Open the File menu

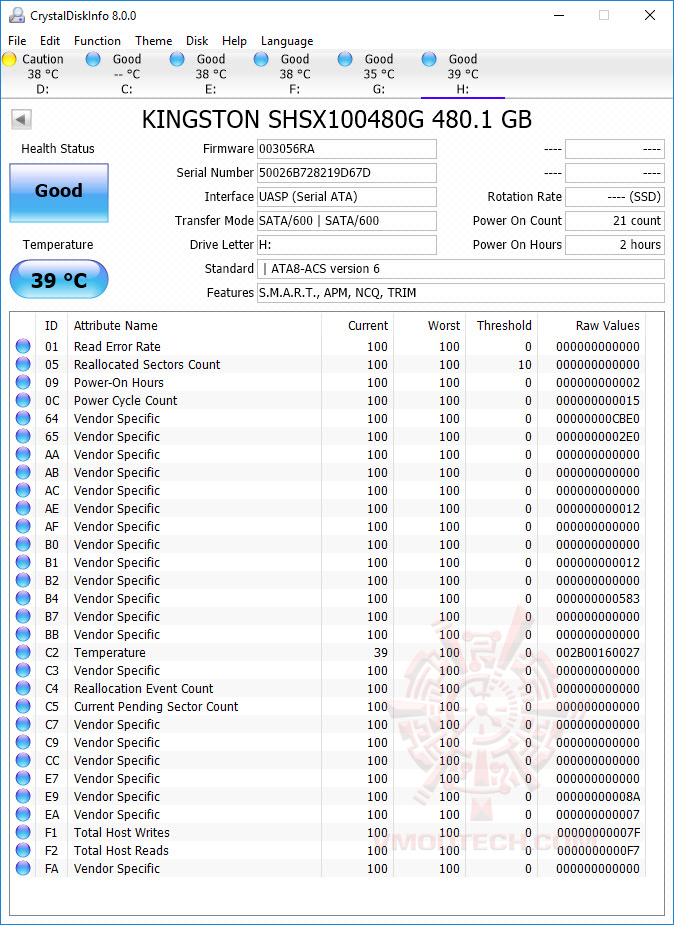pos(17,41)
